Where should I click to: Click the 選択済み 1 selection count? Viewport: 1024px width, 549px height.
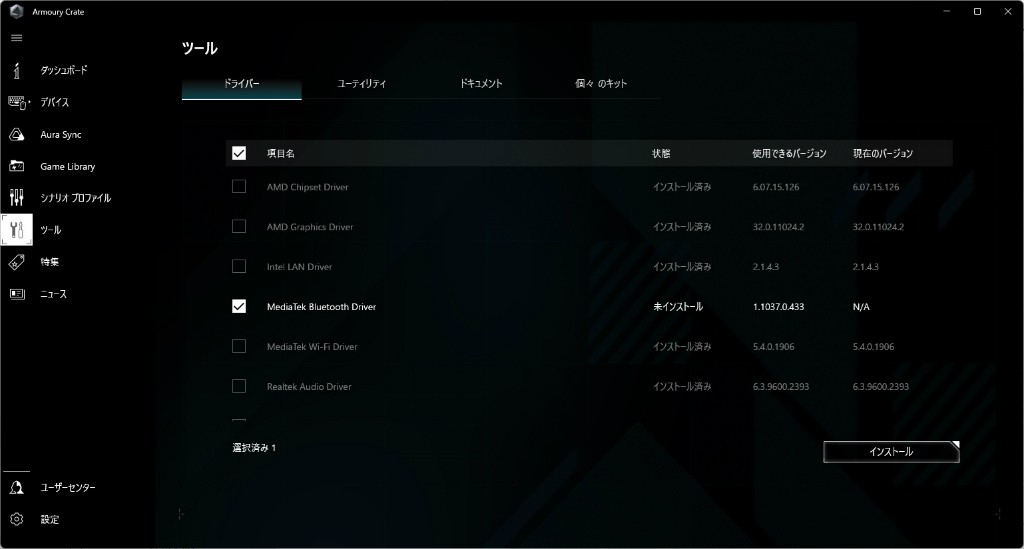coord(254,448)
